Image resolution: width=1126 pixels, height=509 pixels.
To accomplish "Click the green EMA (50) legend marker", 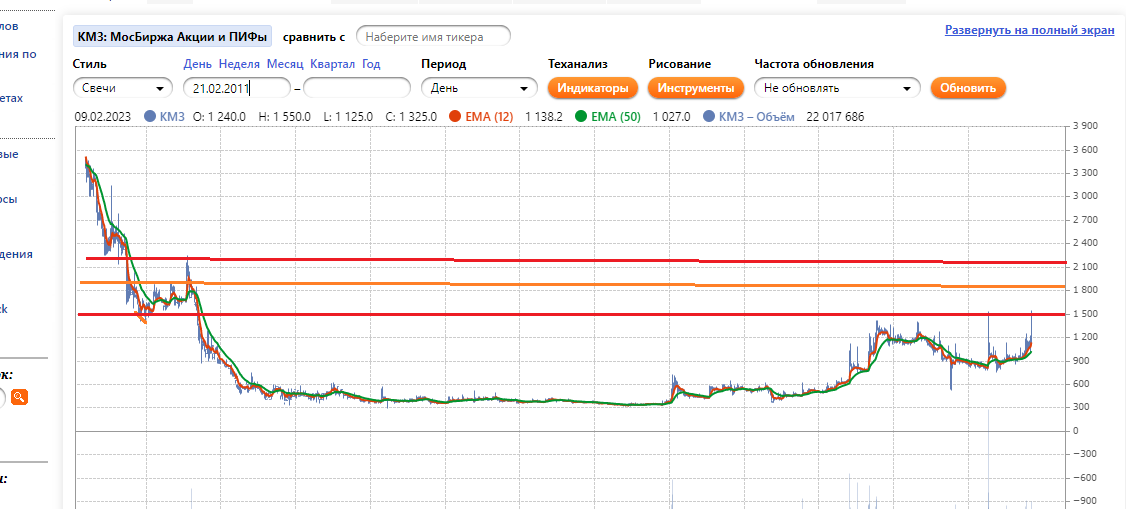I will tap(581, 117).
